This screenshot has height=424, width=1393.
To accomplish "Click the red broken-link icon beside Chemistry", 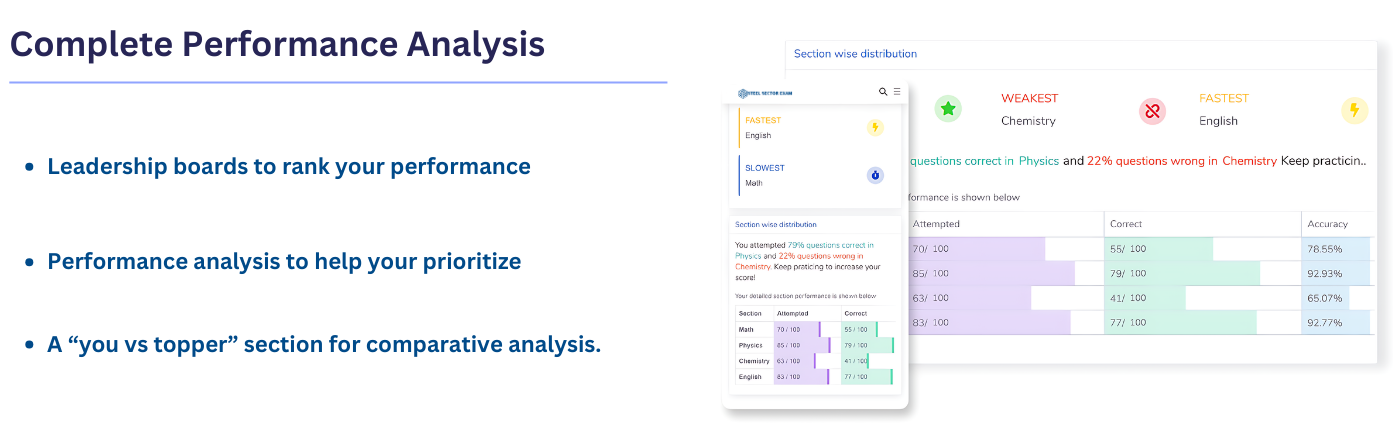I will pos(1152,111).
